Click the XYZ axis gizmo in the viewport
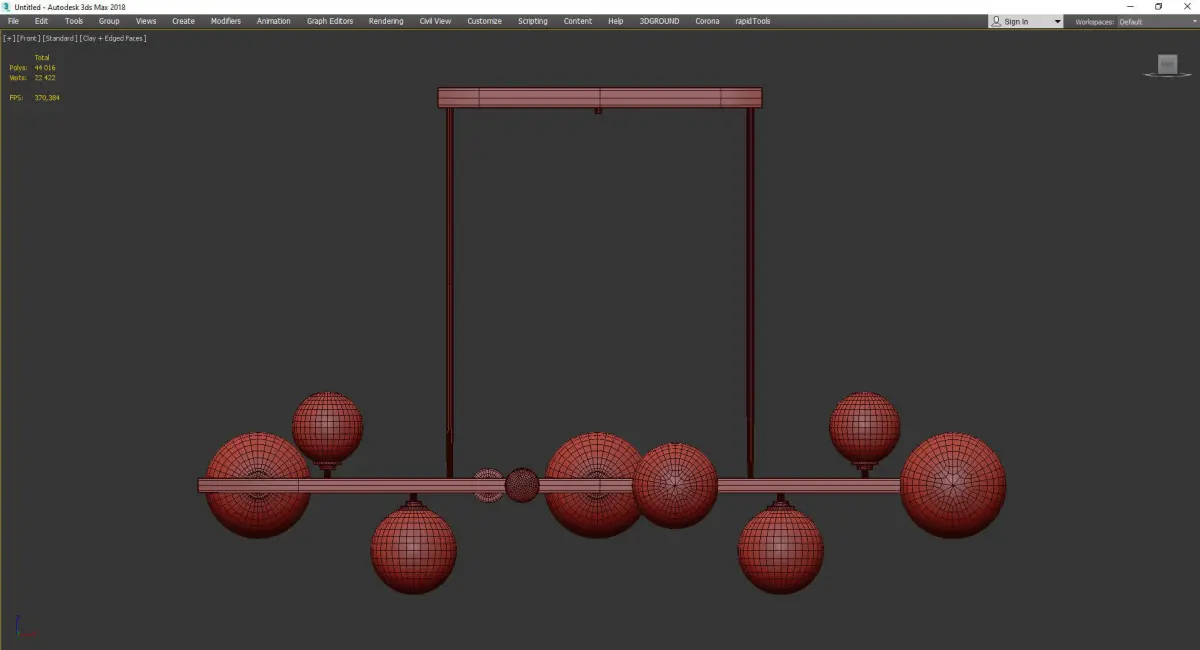 (25, 626)
